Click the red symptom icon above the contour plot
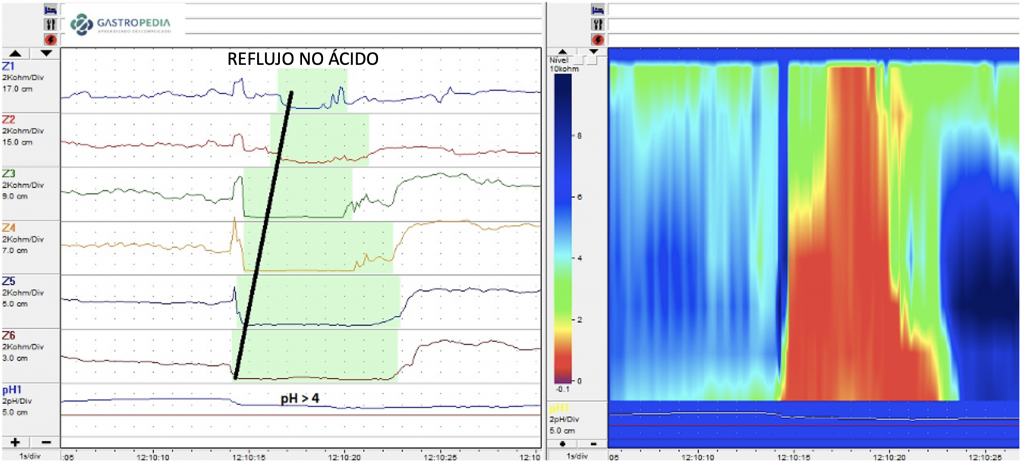1024x466 pixels. coord(598,38)
